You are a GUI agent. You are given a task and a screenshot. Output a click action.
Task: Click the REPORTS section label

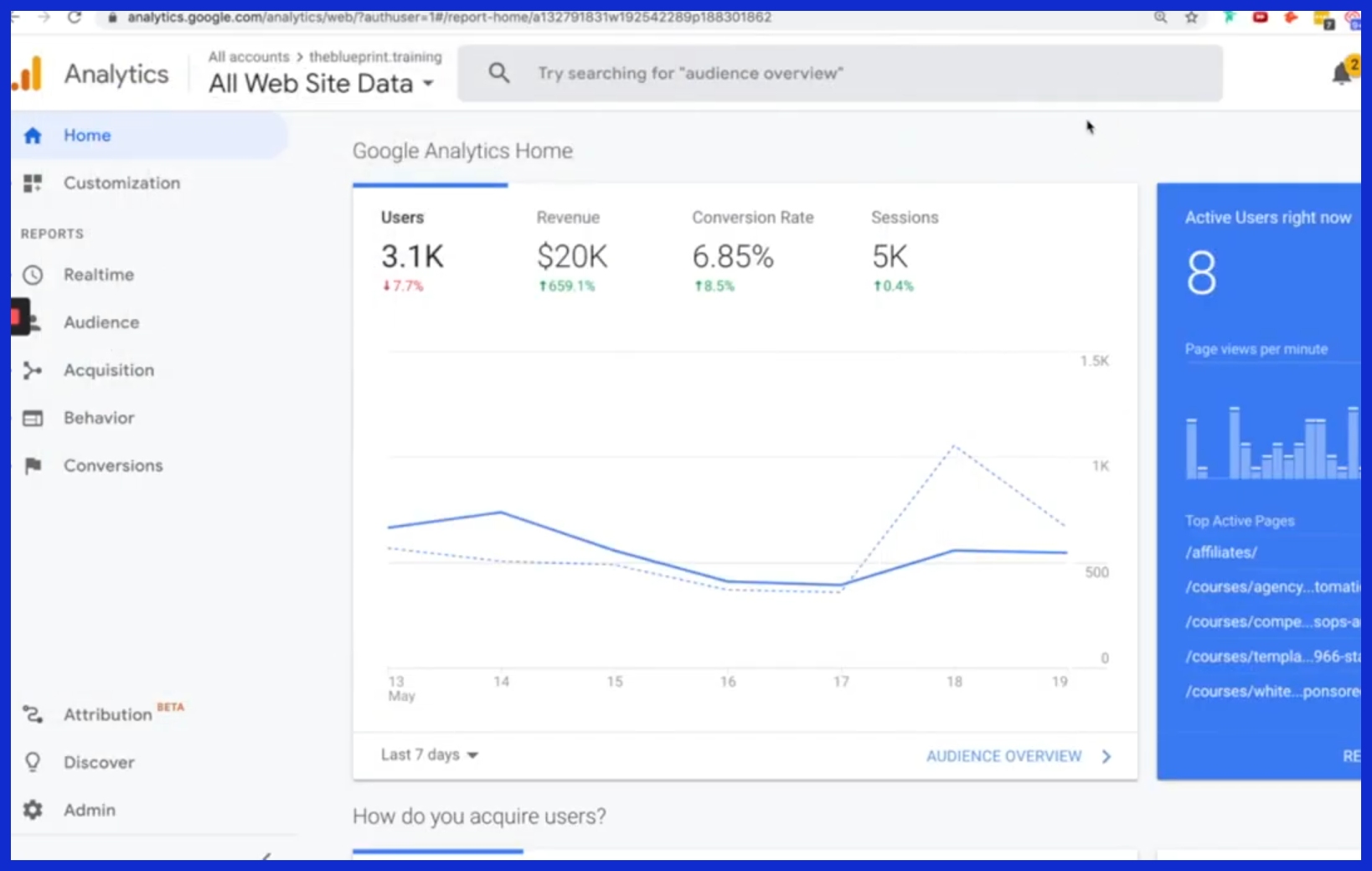(52, 234)
